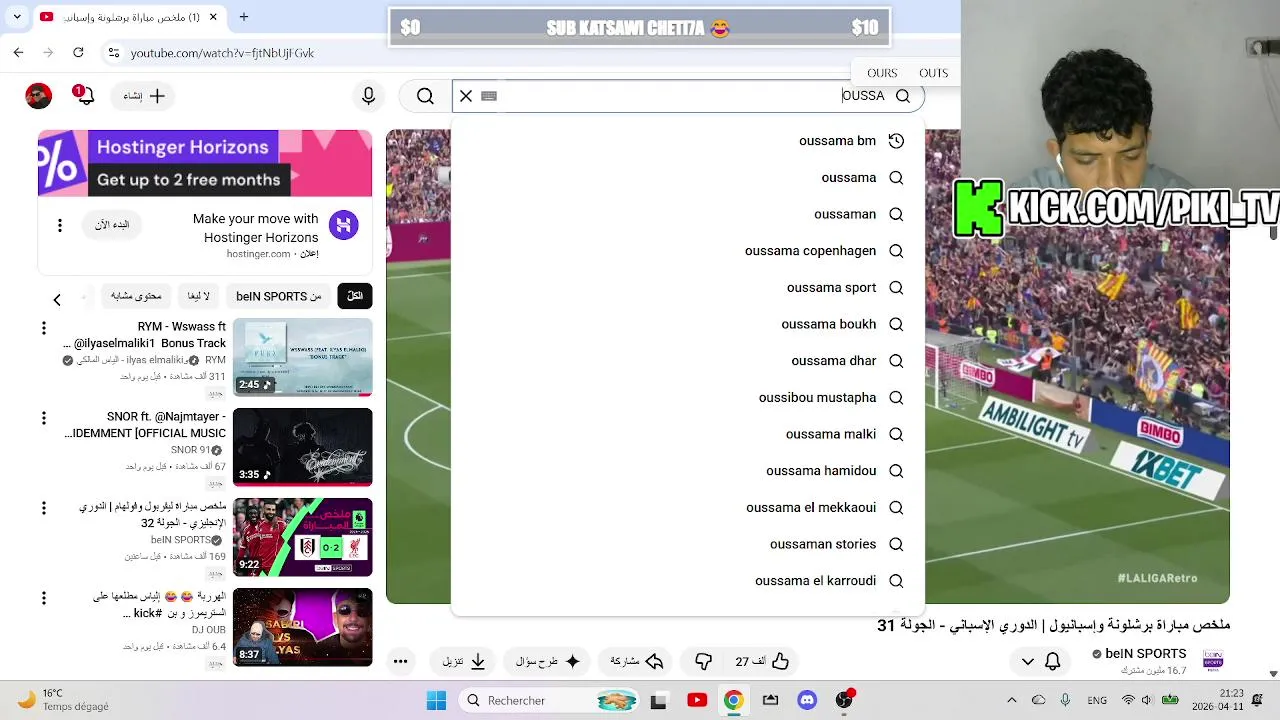1280x720 pixels.
Task: Open options for DJ OUB video
Action: [43, 598]
